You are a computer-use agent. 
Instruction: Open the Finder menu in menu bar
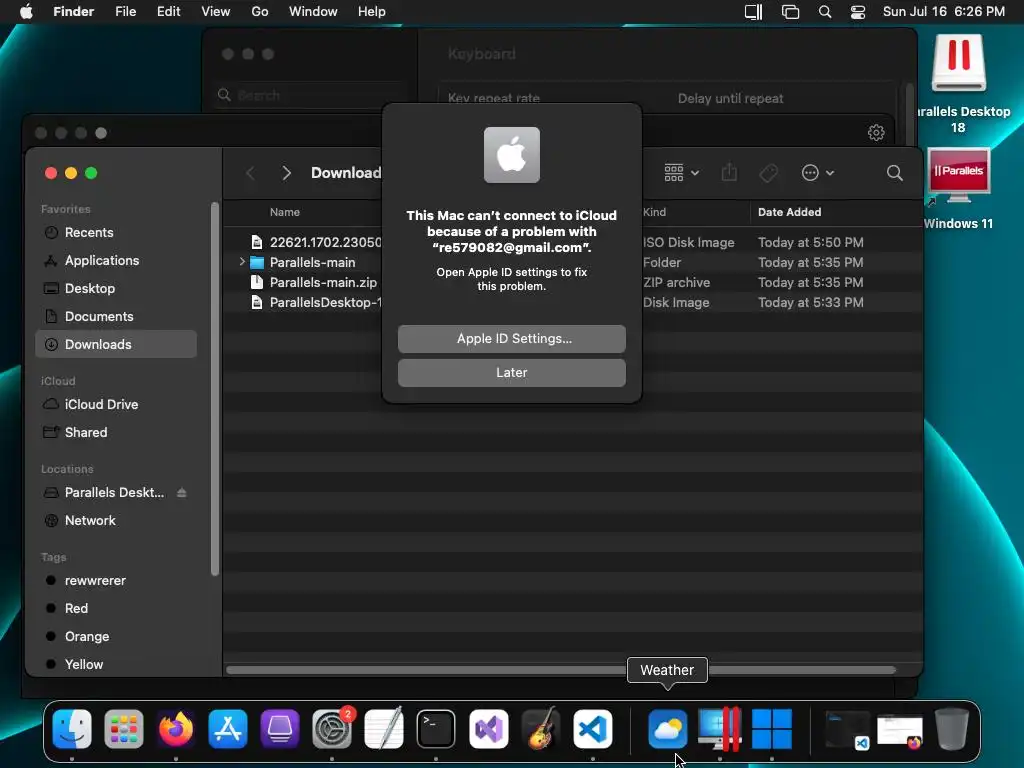pos(73,12)
